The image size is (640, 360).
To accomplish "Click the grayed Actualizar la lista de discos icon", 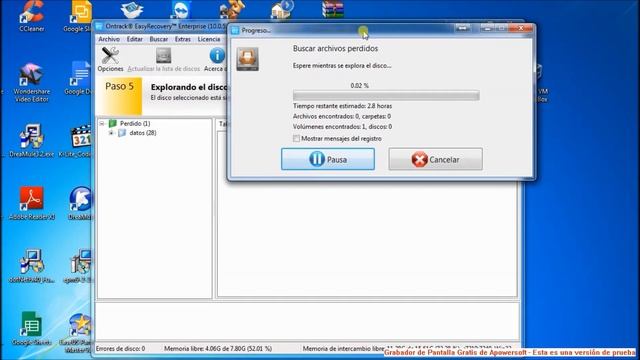I will point(163,56).
